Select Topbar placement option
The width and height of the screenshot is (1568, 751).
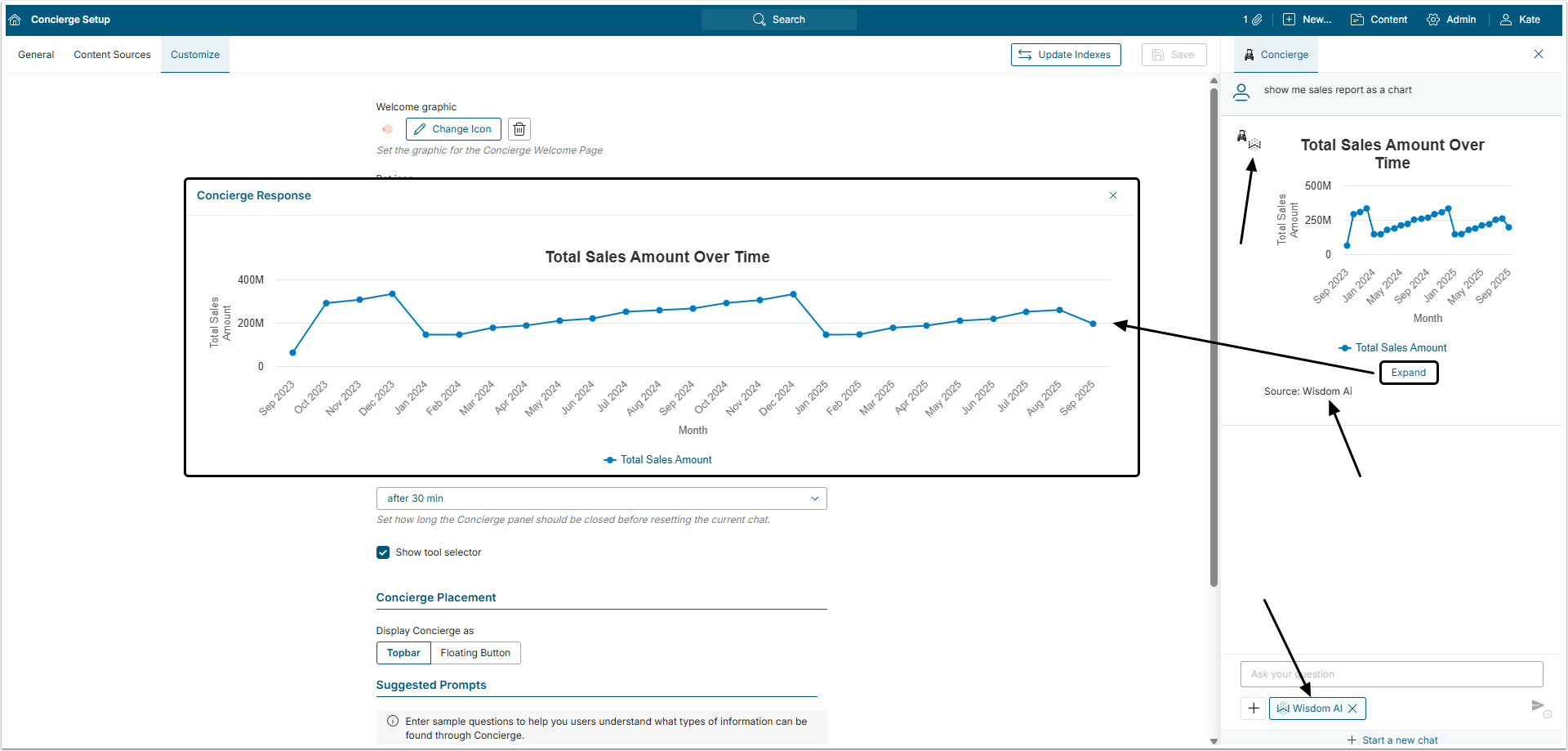pyautogui.click(x=403, y=653)
